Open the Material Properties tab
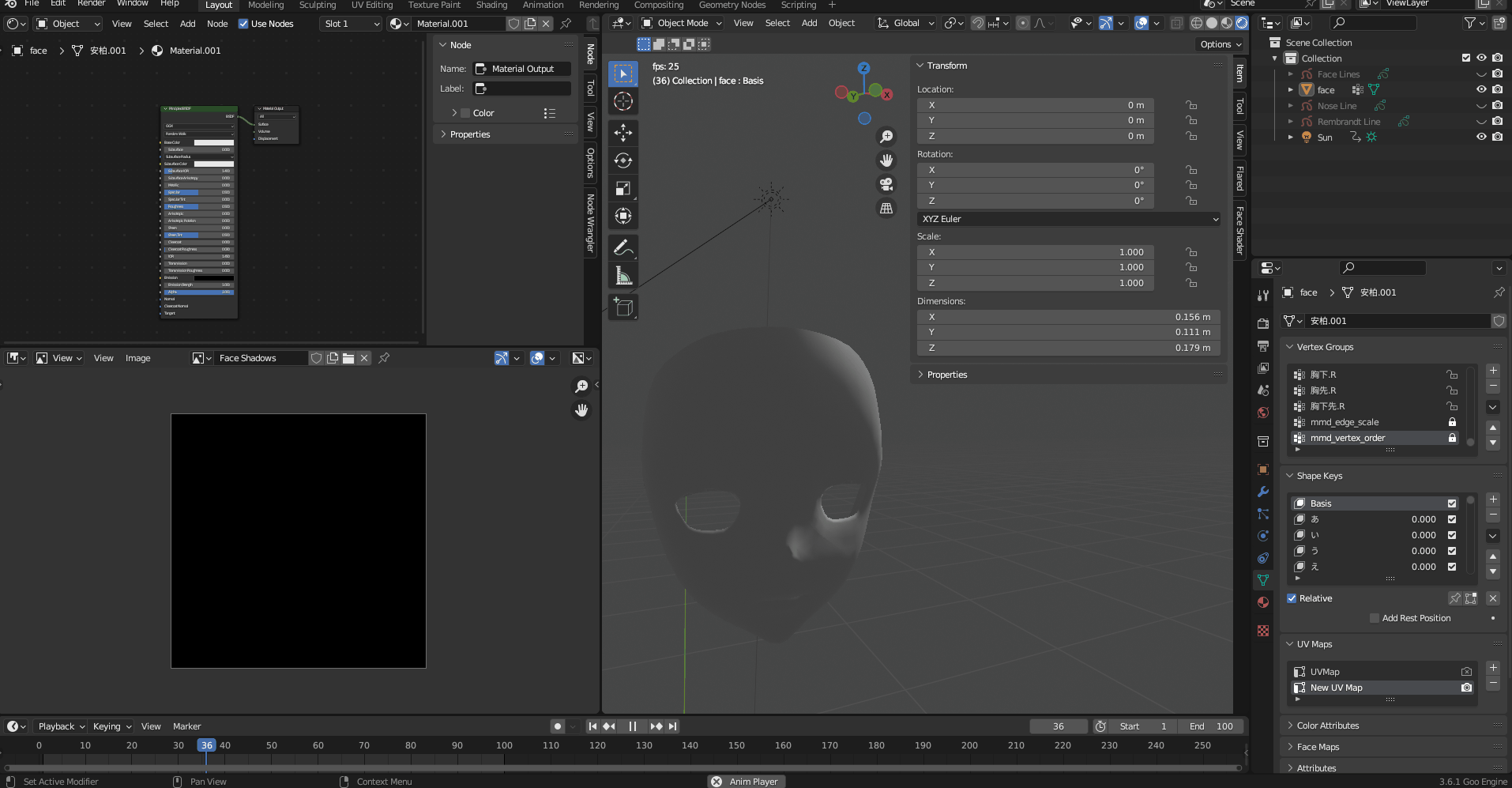The width and height of the screenshot is (1512, 788). click(1262, 602)
